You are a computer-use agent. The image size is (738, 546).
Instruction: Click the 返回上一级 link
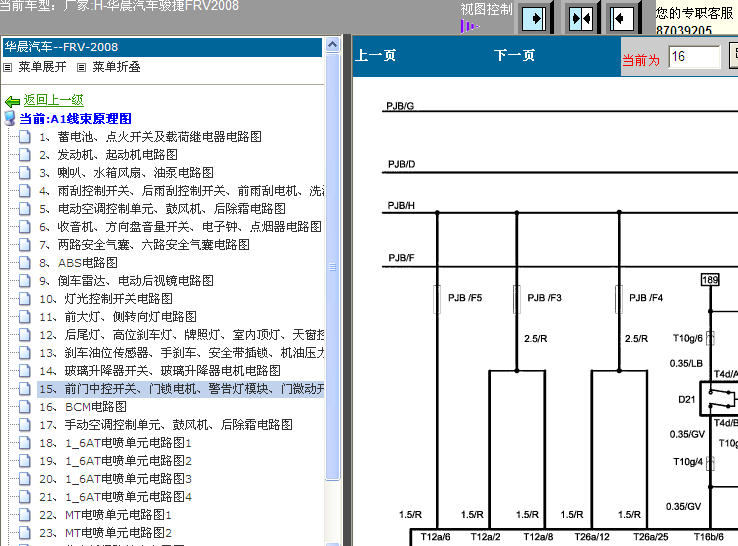click(x=54, y=100)
